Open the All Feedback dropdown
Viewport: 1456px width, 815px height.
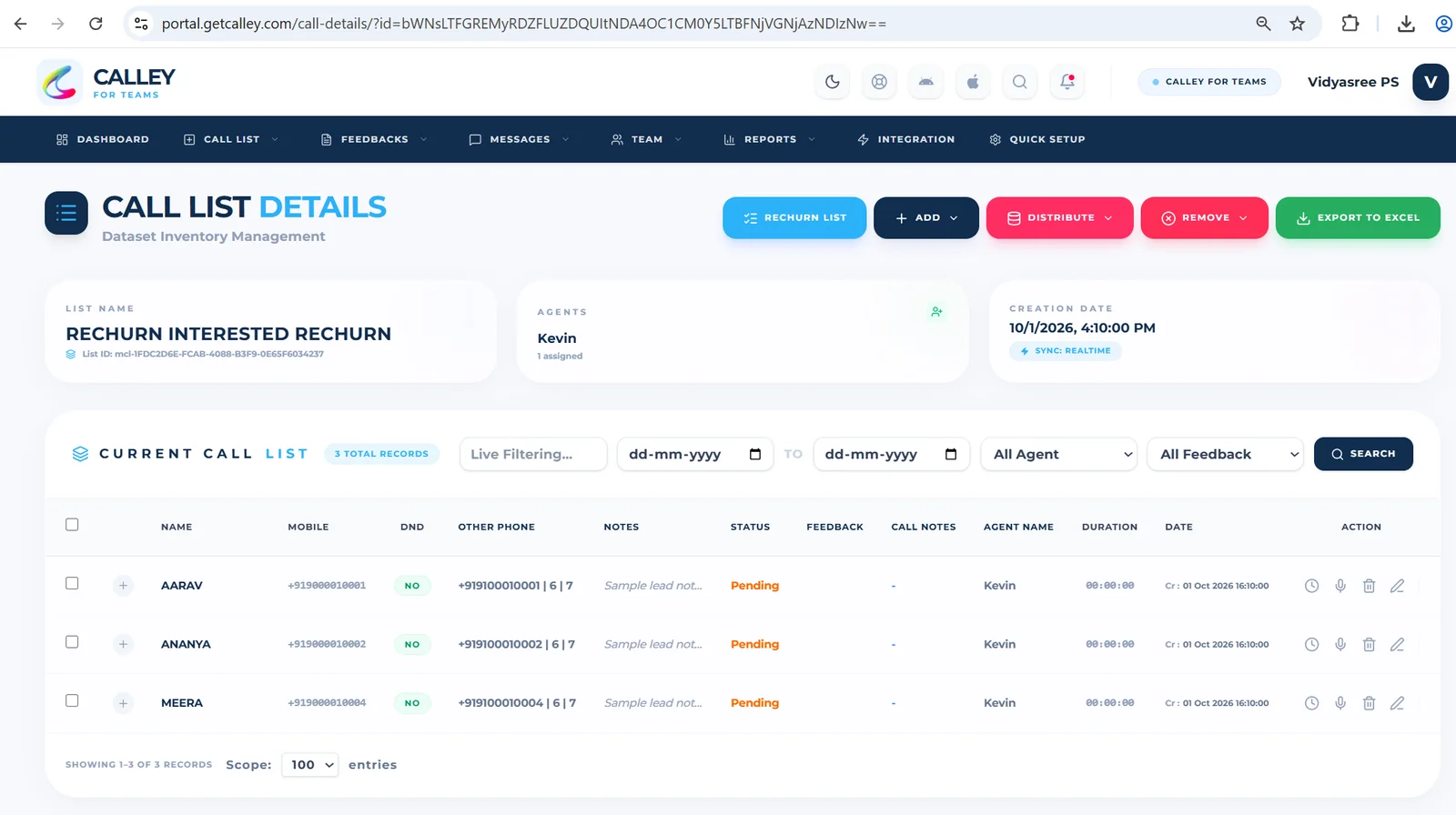coord(1226,454)
